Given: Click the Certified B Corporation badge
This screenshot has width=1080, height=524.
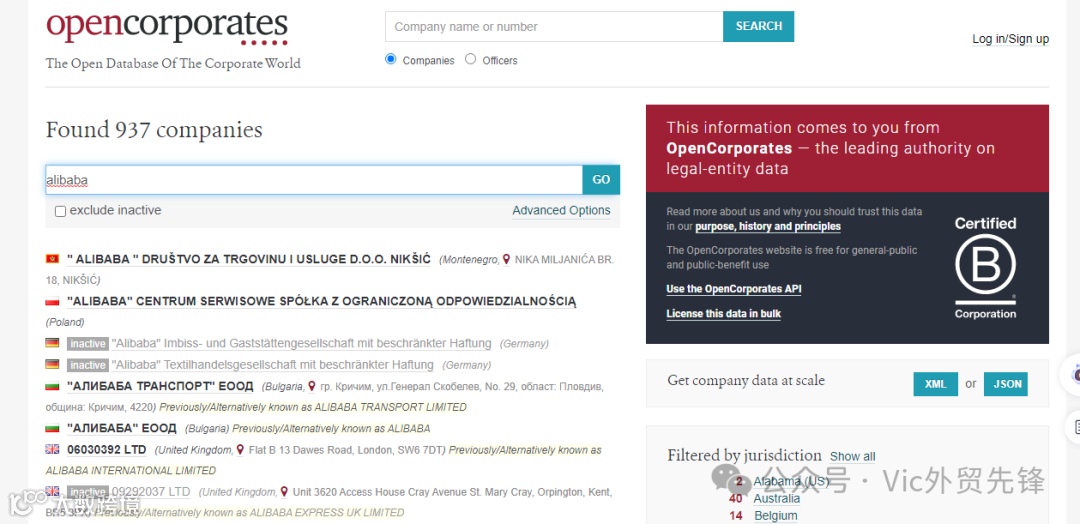Looking at the screenshot, I should [x=985, y=268].
